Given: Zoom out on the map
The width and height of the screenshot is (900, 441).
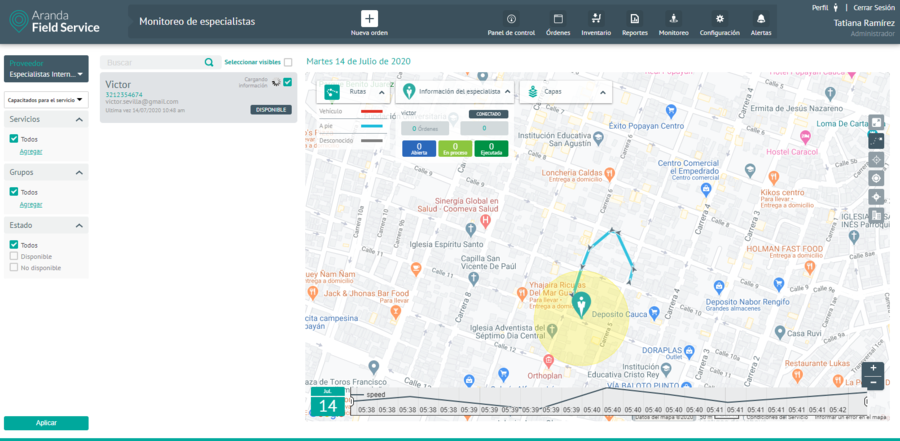Looking at the screenshot, I should click(873, 382).
